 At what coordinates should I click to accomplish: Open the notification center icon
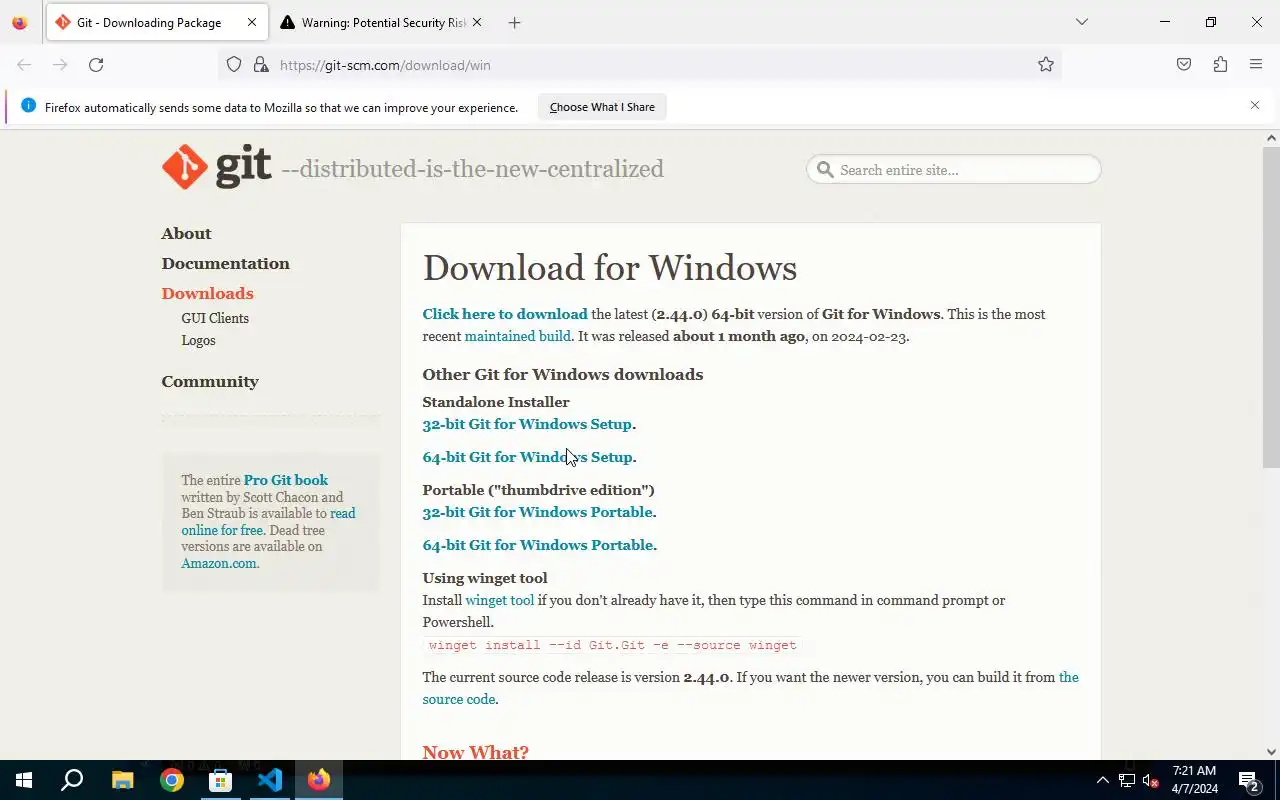(x=1249, y=780)
